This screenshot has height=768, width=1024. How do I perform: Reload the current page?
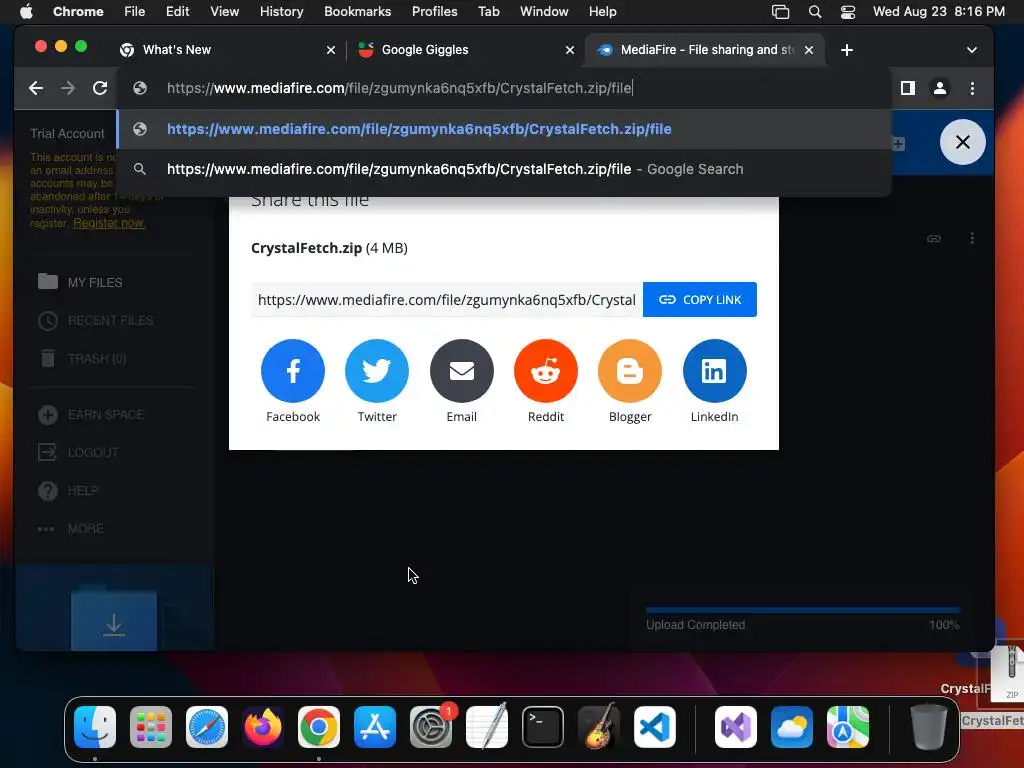pos(100,88)
